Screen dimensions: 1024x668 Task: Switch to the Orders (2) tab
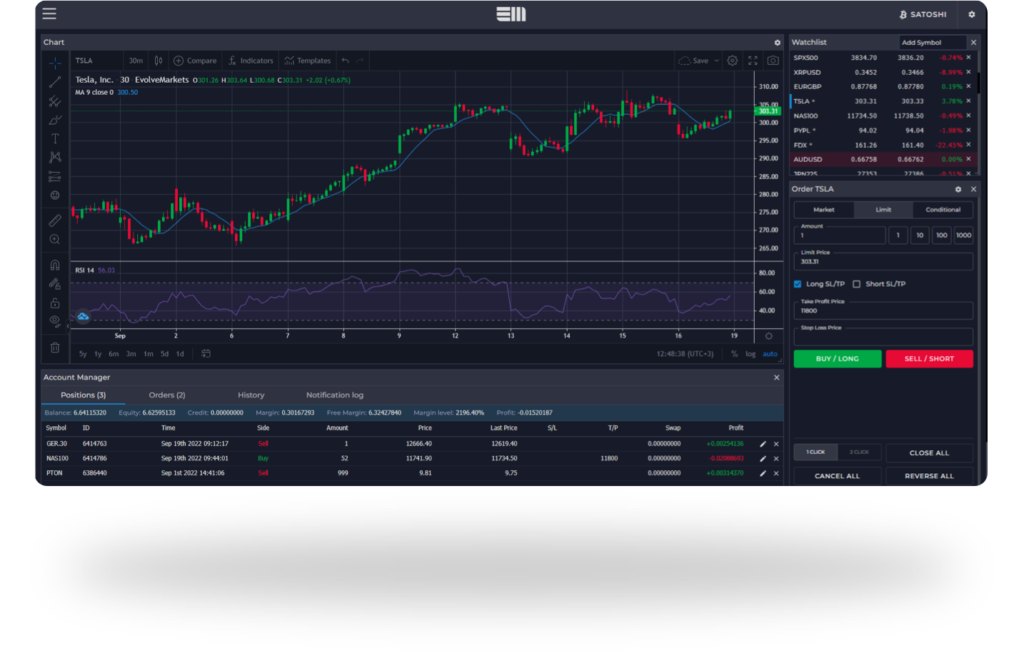pos(167,395)
